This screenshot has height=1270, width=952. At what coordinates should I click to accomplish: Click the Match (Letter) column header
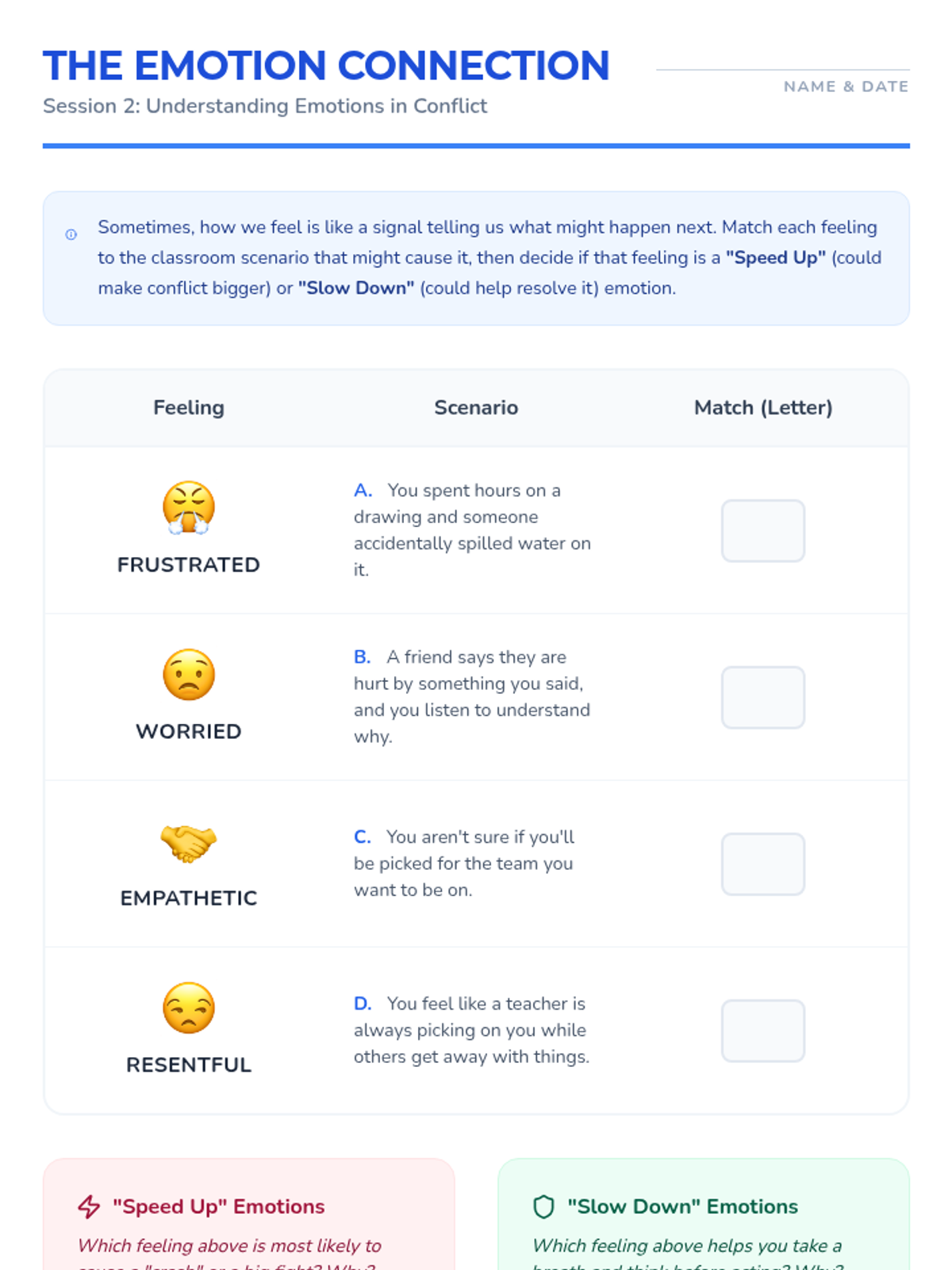tap(762, 407)
